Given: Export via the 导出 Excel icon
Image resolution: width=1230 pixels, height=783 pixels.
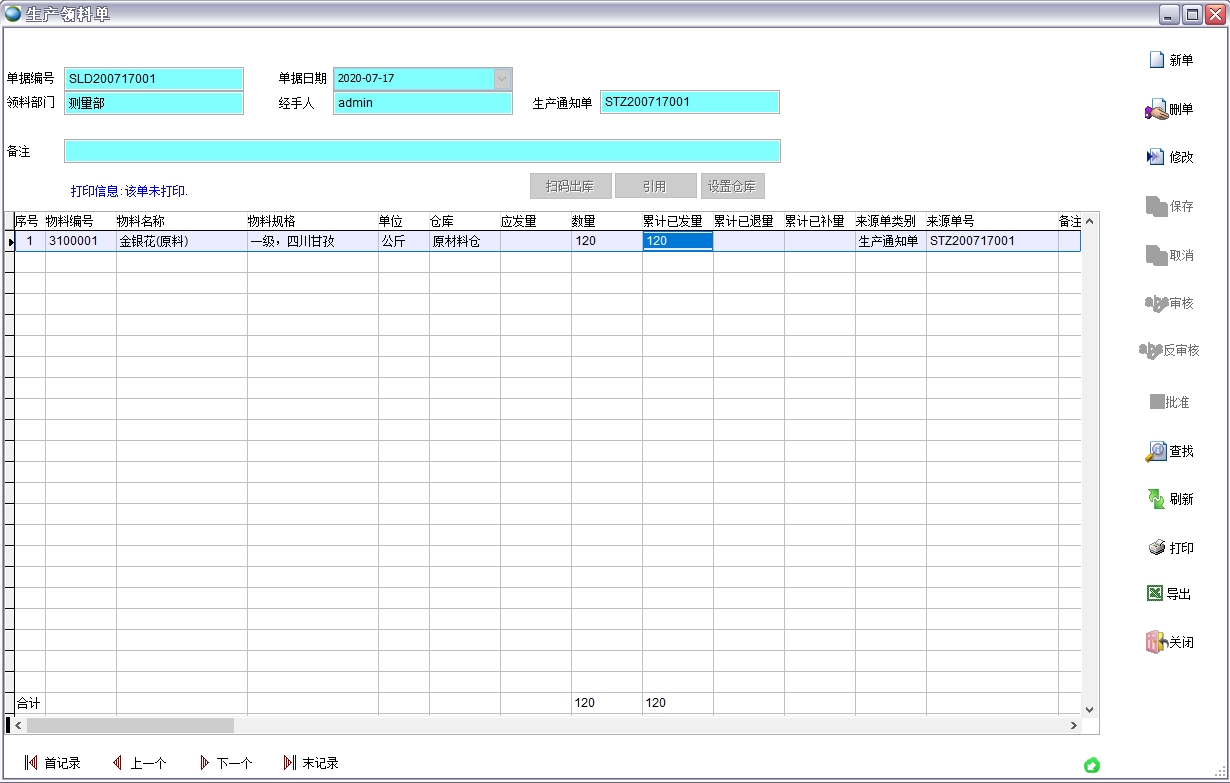Looking at the screenshot, I should click(x=1155, y=593).
